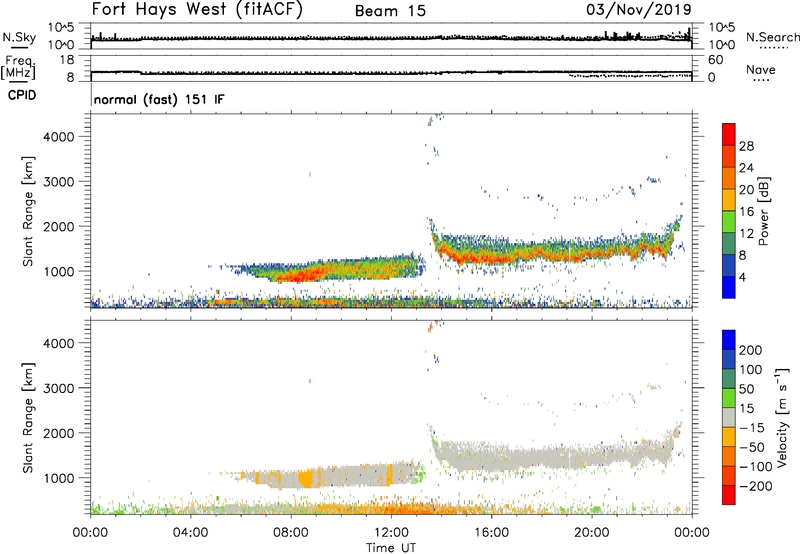Click the 100 label on Velocity bar
800x554 pixels.
pyautogui.click(x=751, y=370)
